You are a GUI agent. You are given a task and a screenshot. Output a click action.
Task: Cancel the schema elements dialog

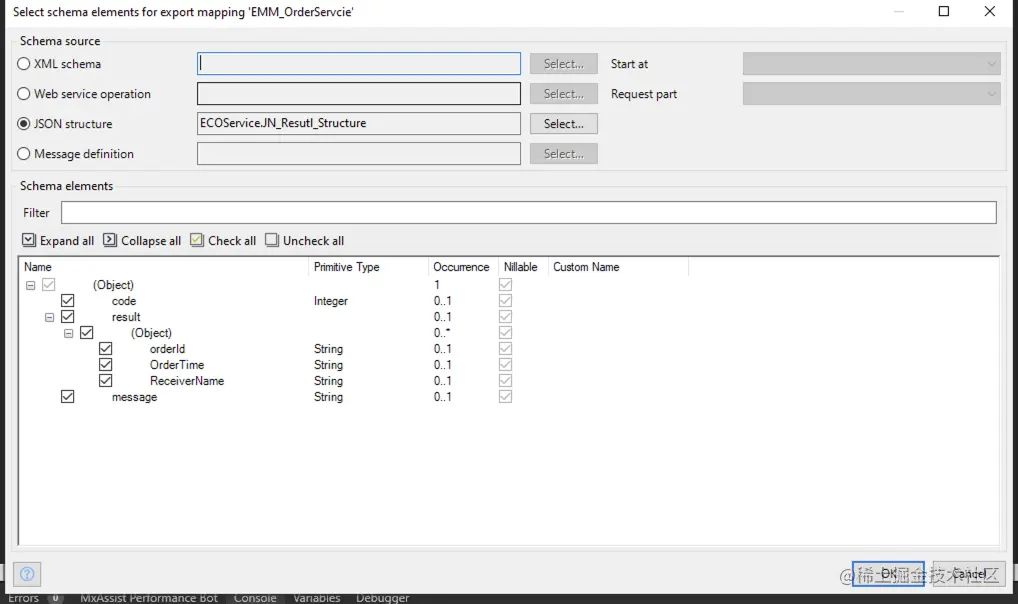969,573
